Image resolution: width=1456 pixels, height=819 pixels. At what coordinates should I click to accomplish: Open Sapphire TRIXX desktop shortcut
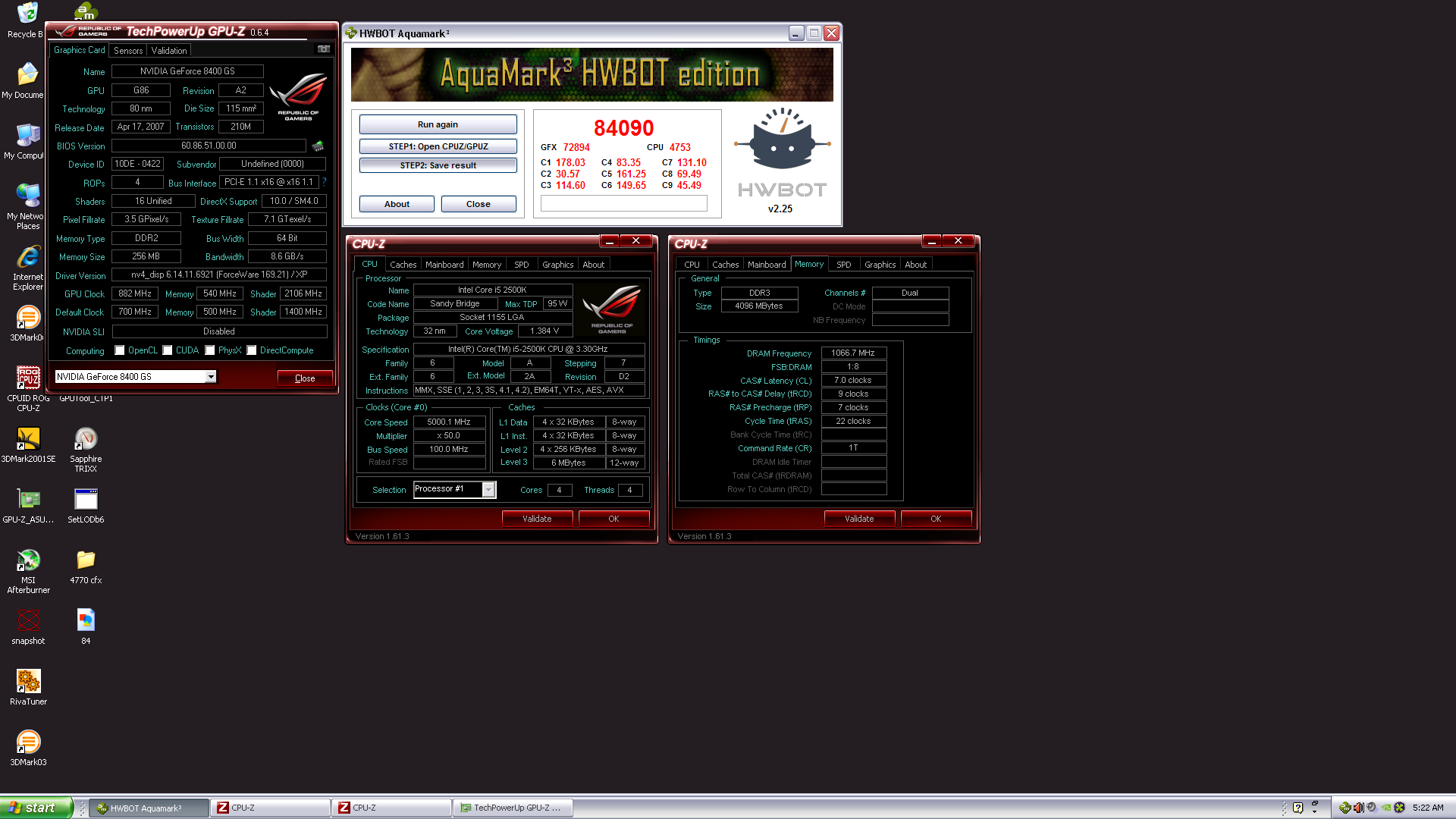coord(86,449)
